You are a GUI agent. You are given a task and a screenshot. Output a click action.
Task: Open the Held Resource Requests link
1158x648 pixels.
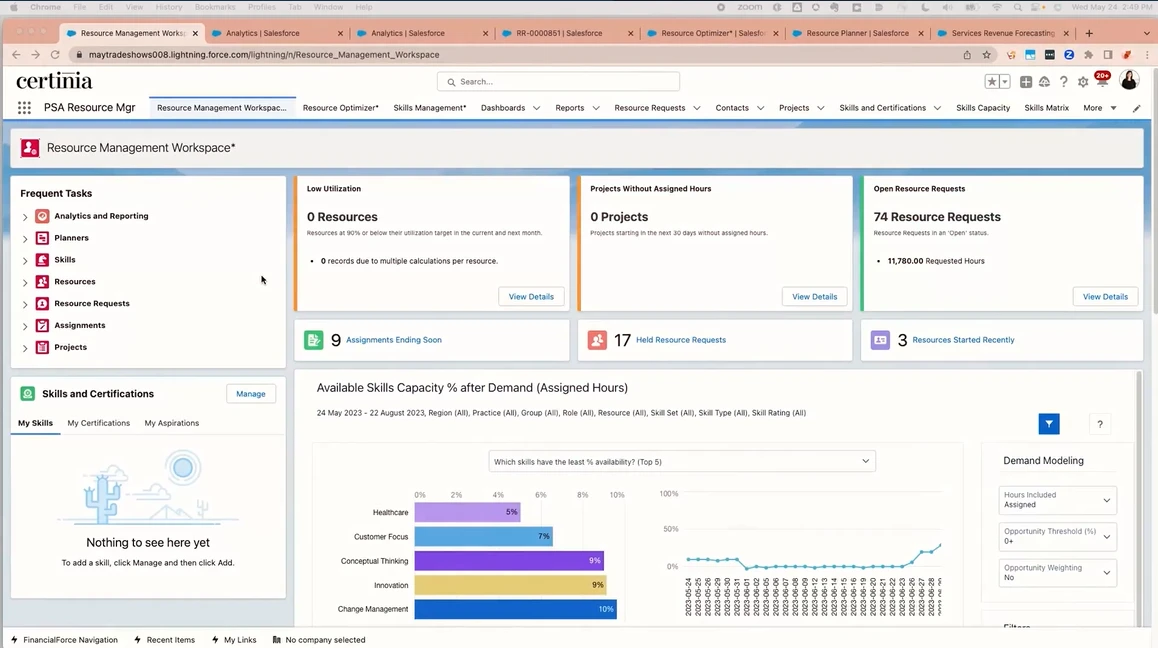[x=680, y=340]
